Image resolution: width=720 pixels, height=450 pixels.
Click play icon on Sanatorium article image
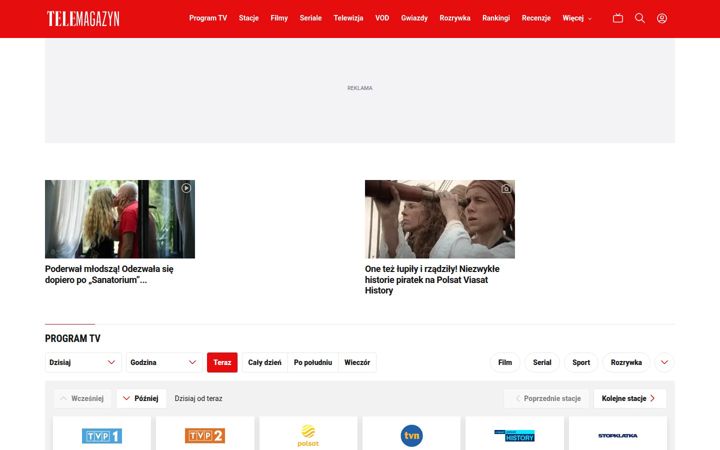(186, 188)
